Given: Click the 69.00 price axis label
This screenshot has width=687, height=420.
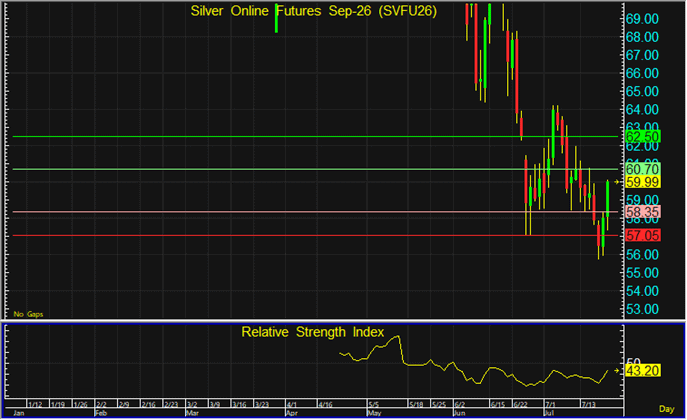Looking at the screenshot, I should tap(642, 19).
